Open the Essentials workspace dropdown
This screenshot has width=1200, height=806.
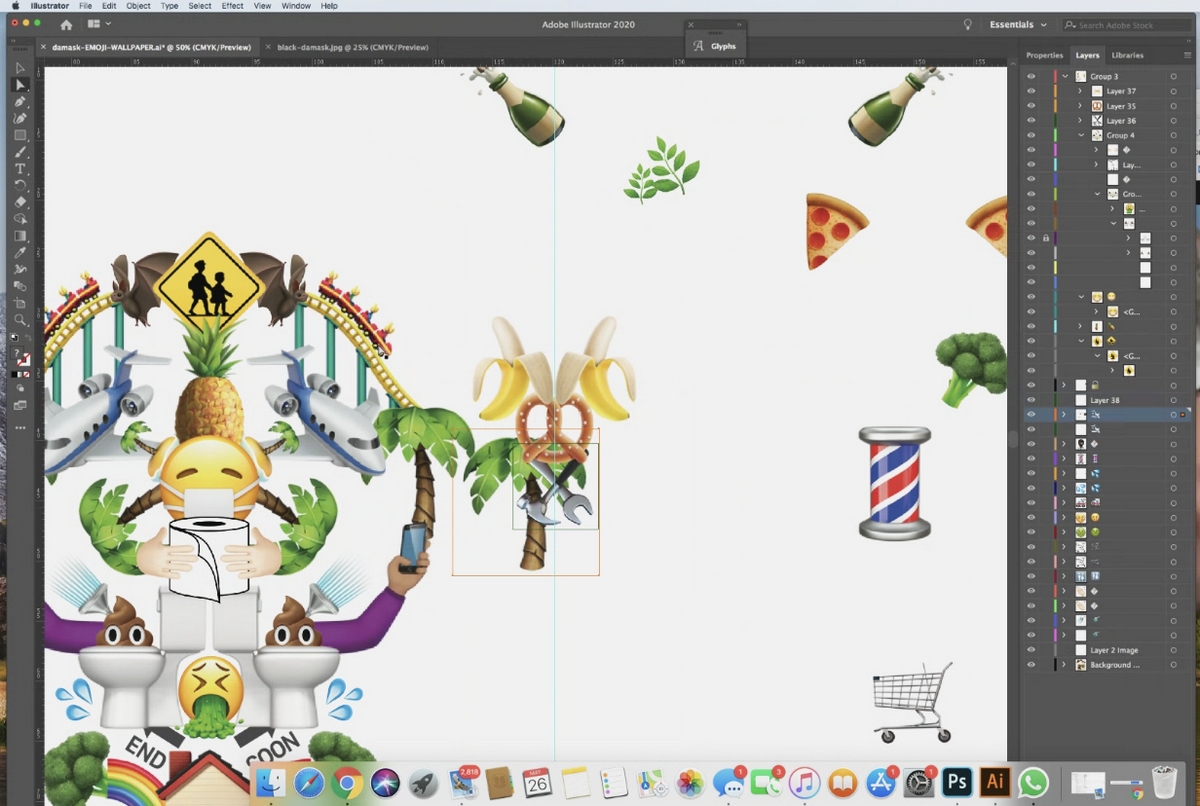(1018, 24)
